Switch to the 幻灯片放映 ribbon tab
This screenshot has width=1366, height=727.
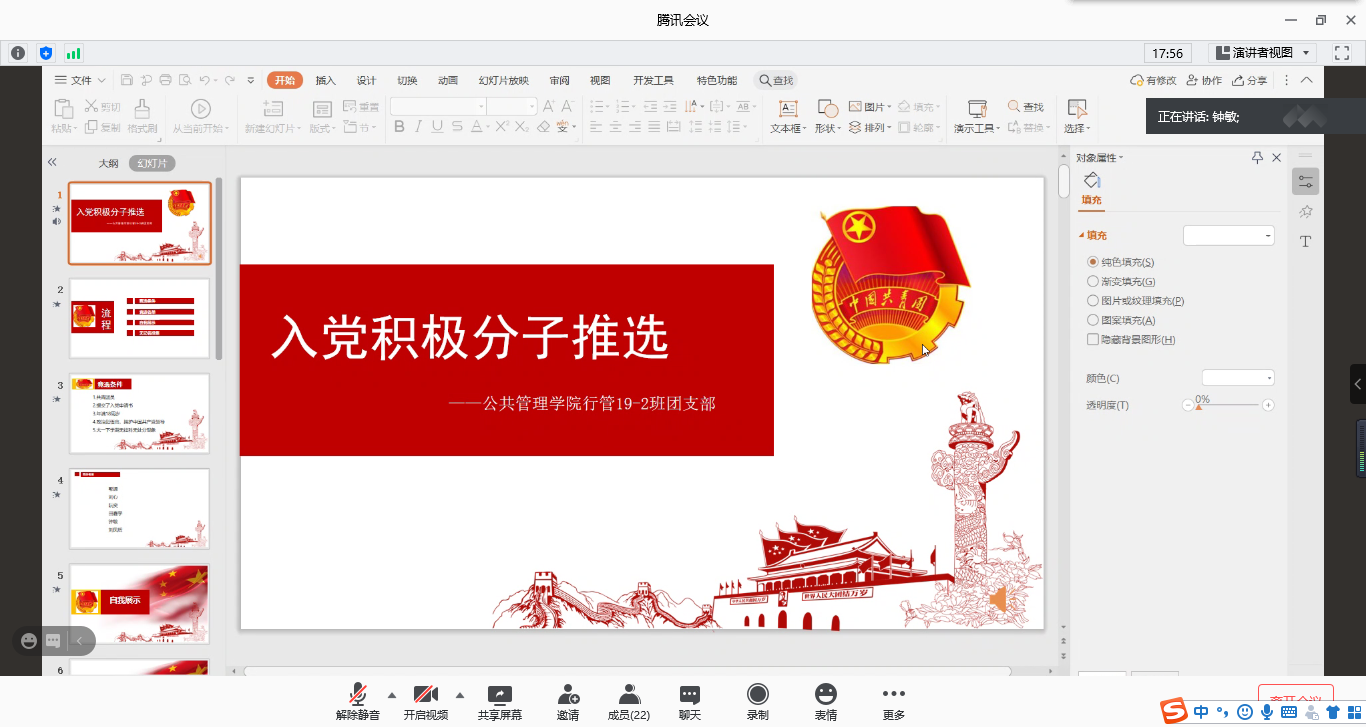[503, 81]
